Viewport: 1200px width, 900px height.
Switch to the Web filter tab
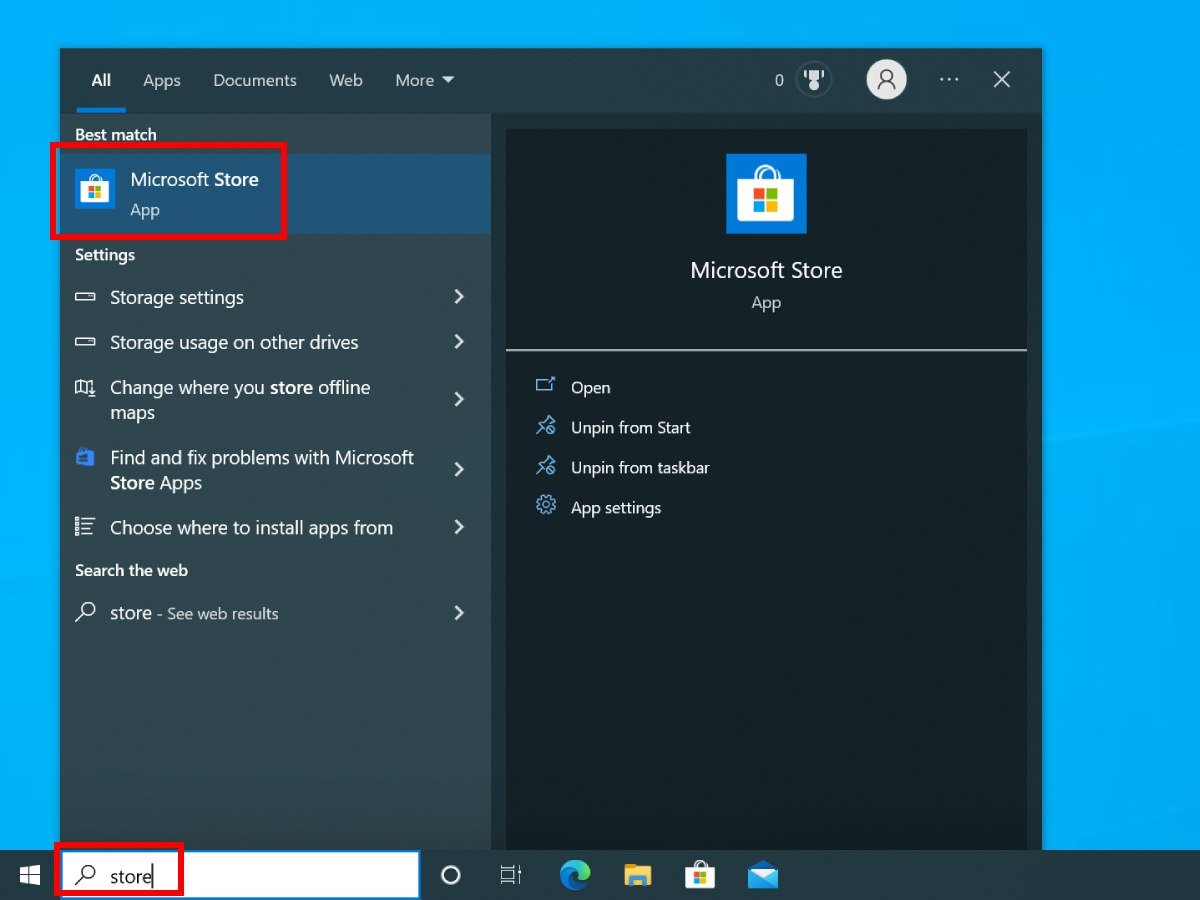point(346,80)
